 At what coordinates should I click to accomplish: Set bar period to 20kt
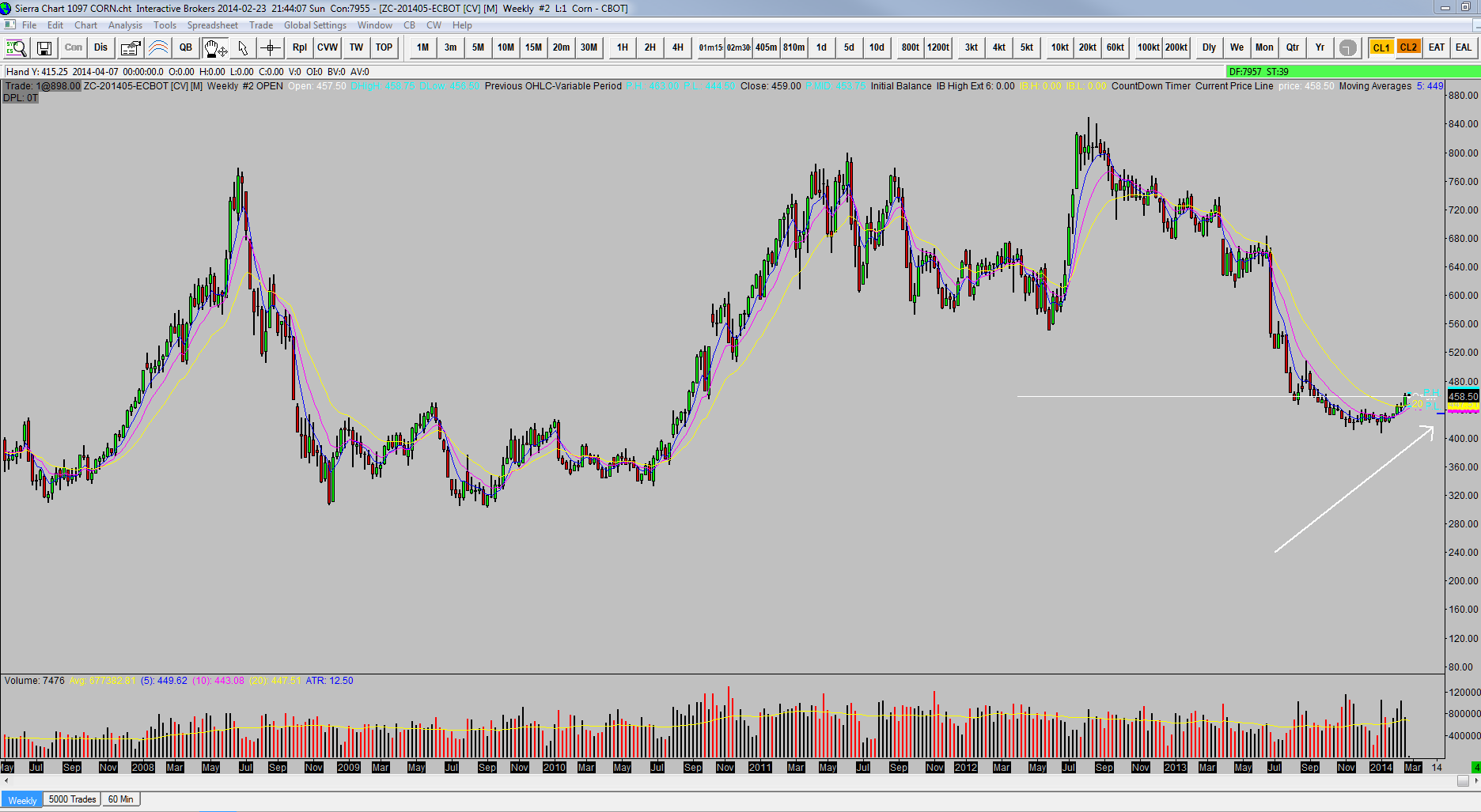point(1088,47)
